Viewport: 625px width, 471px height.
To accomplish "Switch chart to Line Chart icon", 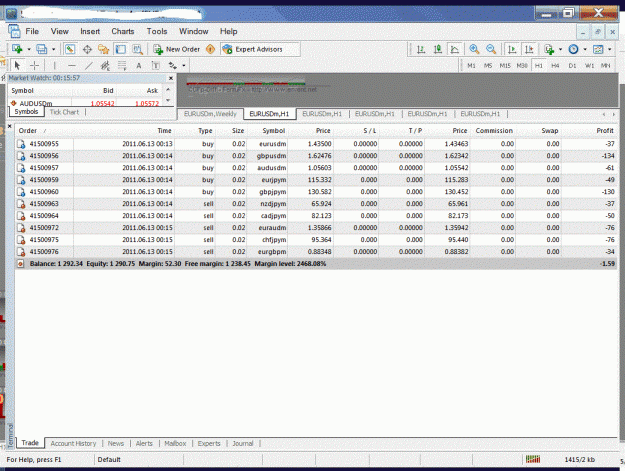I will coord(454,49).
